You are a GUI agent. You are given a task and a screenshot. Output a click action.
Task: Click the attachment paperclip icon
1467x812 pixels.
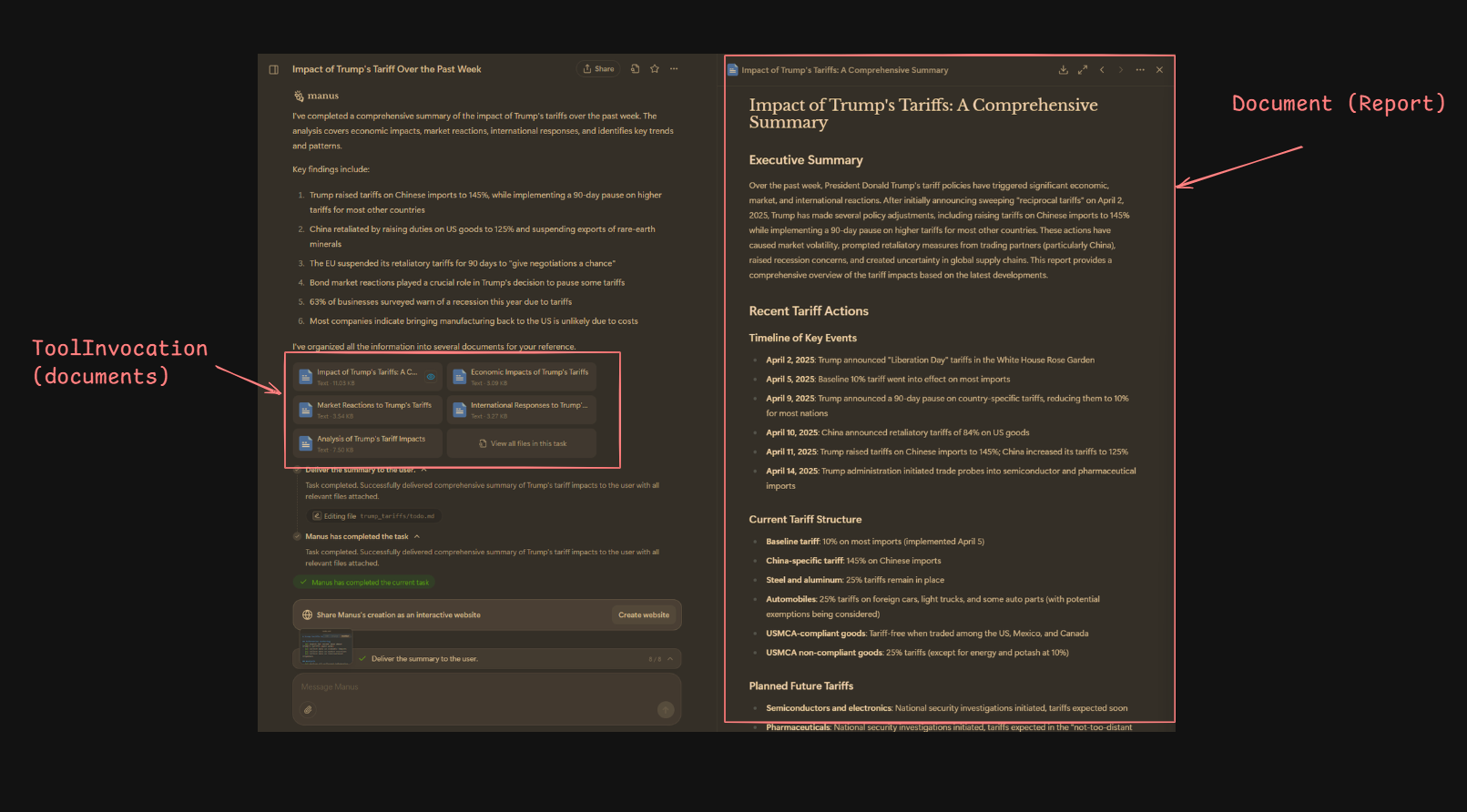point(308,710)
